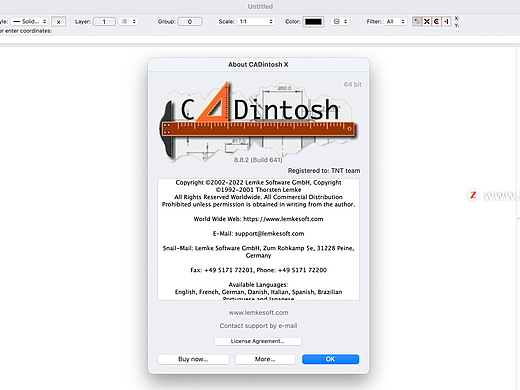
Task: Open the circle symbol dropdown next to Color
Action: click(340, 22)
